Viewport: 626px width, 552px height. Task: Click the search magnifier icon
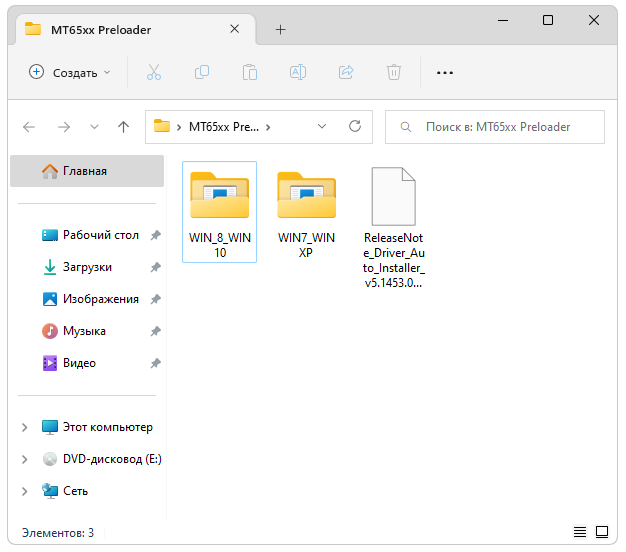(x=406, y=127)
